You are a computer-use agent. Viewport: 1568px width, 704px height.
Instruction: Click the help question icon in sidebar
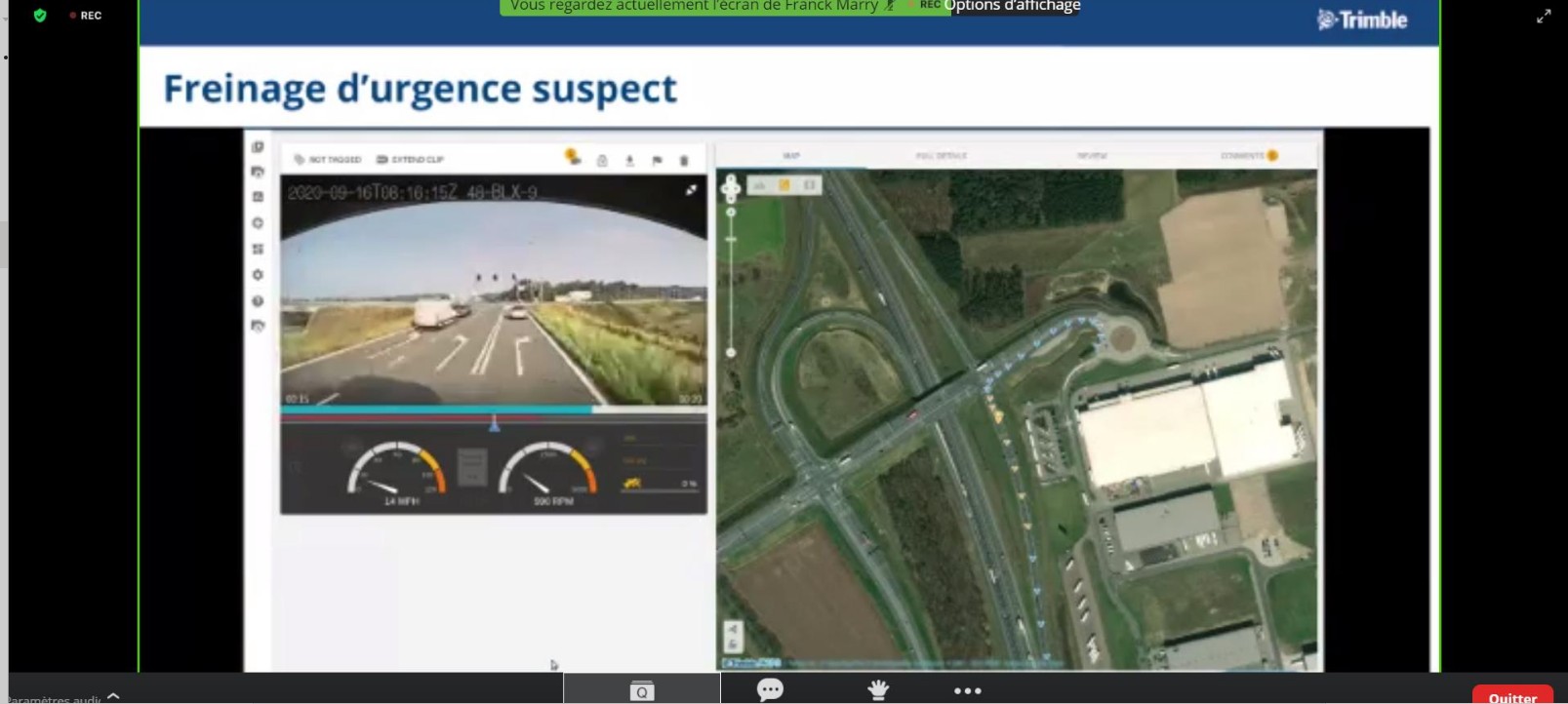(258, 301)
